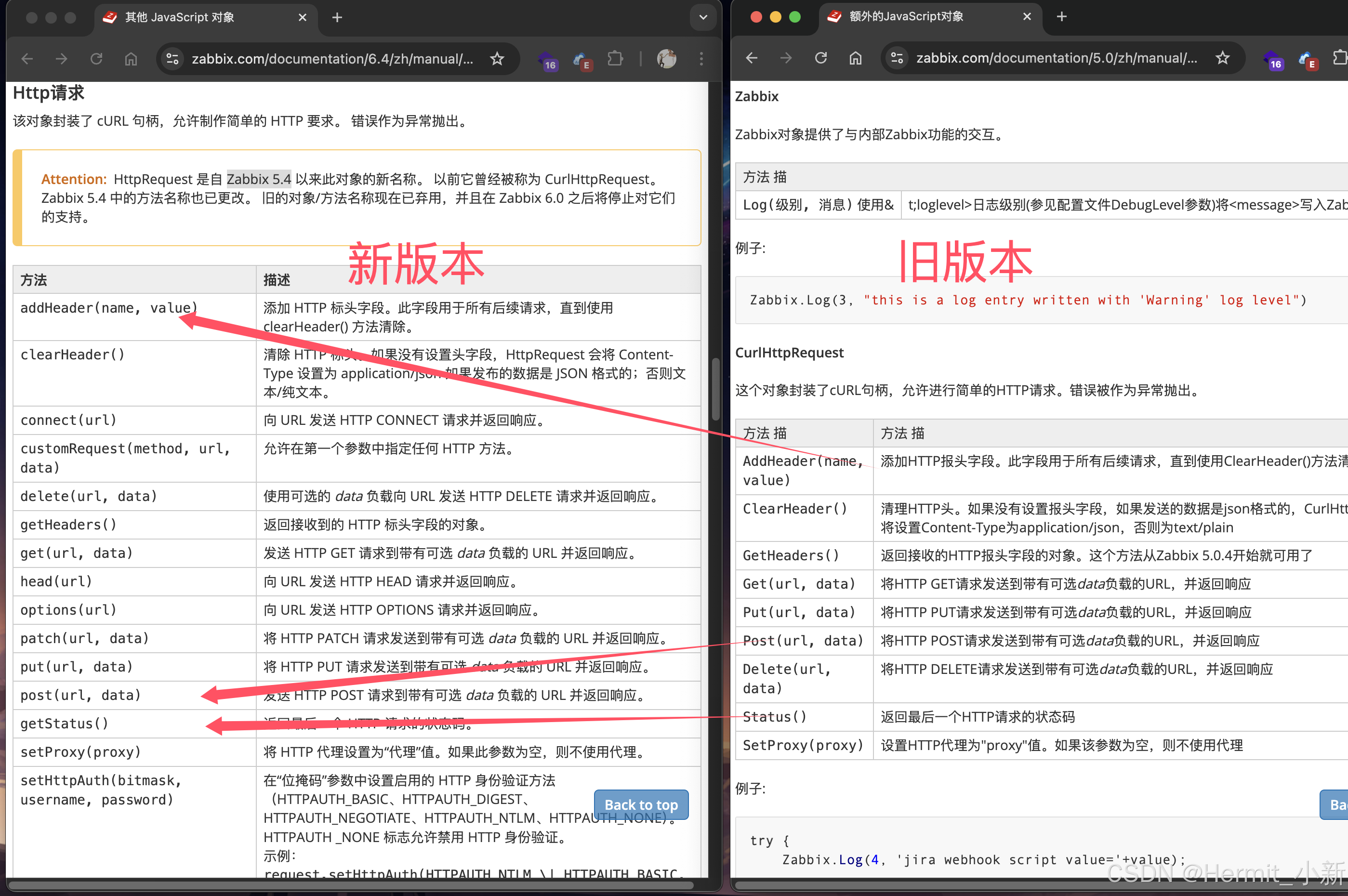Click the purple extension badge showing 16

549,60
